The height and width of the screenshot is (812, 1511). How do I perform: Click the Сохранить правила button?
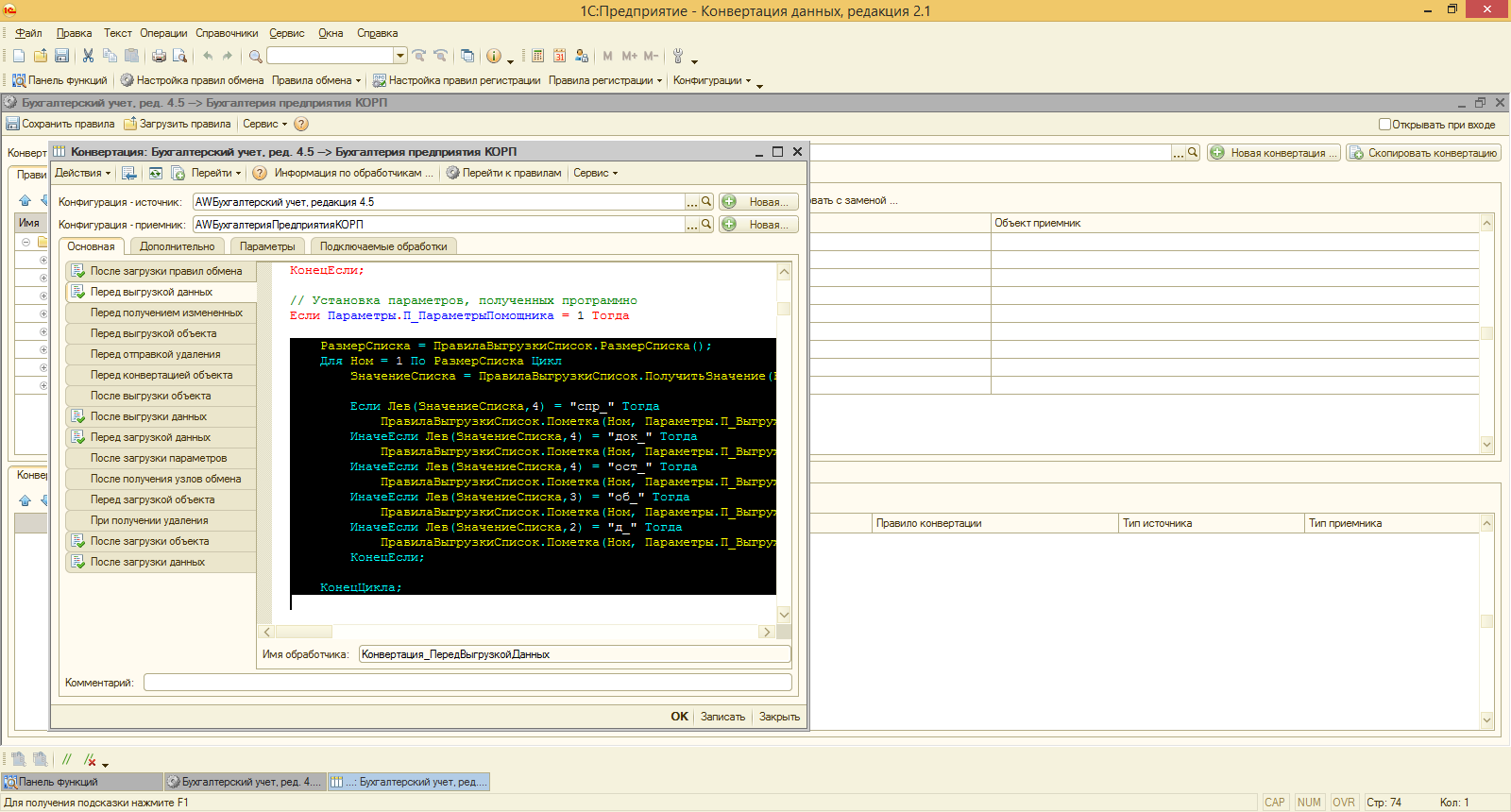(x=60, y=124)
